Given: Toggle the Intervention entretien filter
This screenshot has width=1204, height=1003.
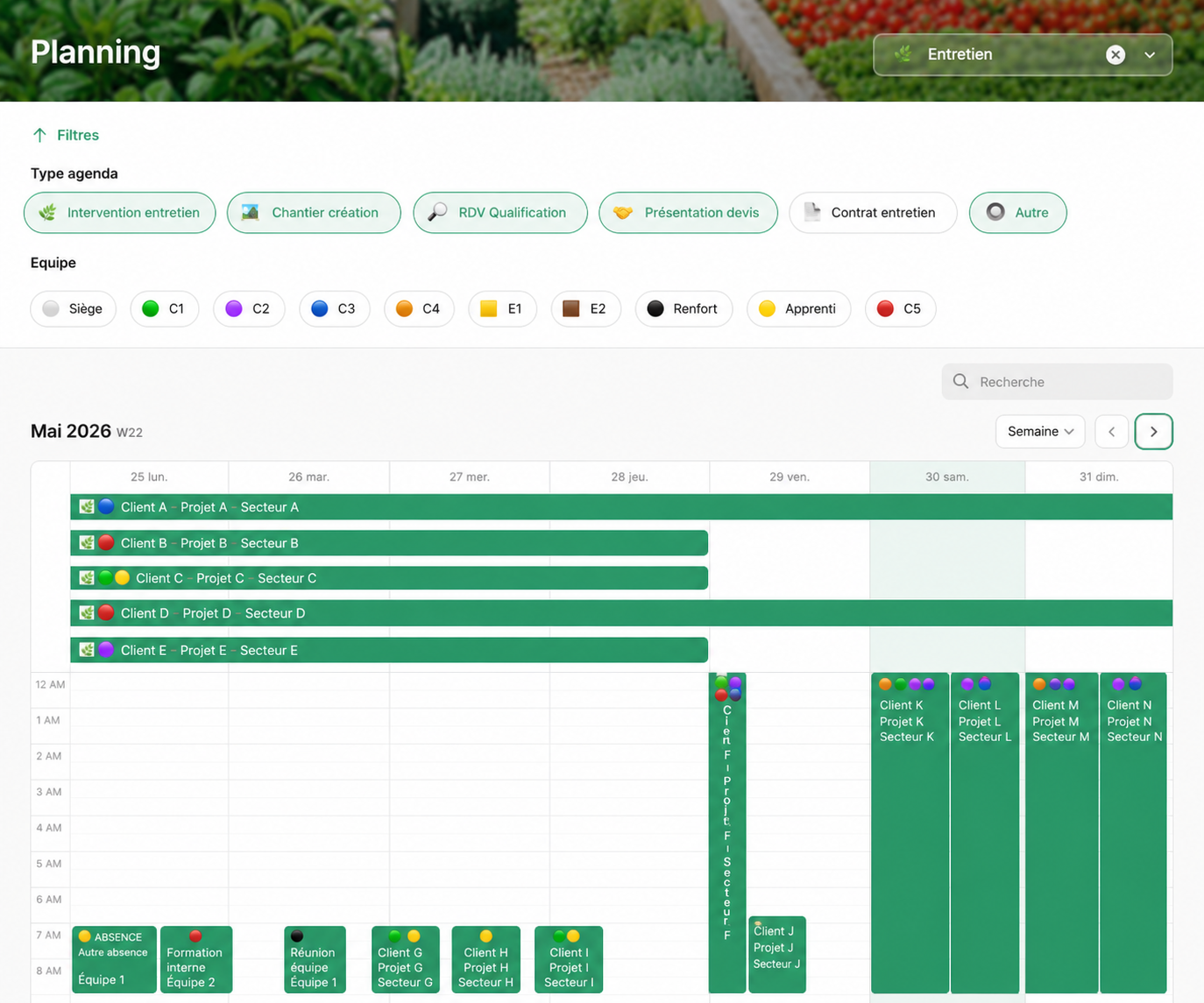Looking at the screenshot, I should click(x=120, y=213).
